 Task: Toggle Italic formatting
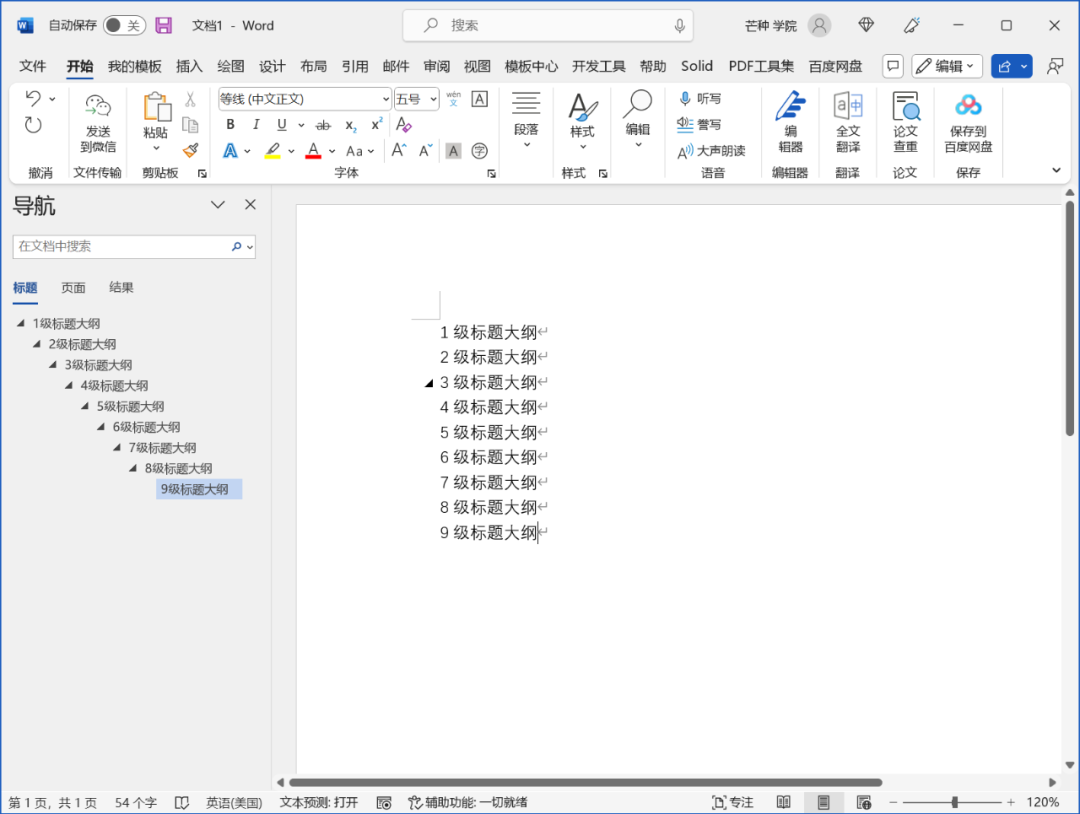[256, 125]
